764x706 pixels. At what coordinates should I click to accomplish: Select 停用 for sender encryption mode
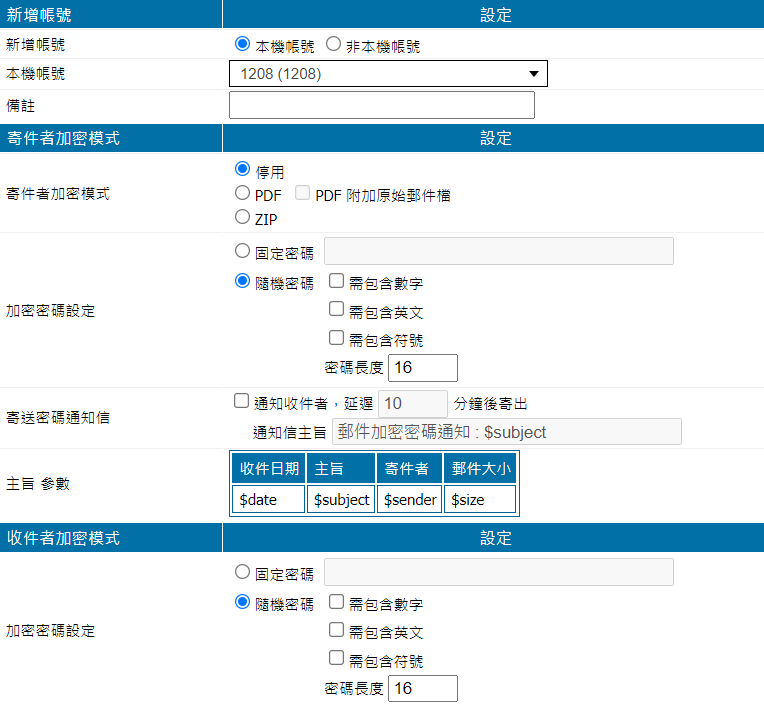(241, 171)
